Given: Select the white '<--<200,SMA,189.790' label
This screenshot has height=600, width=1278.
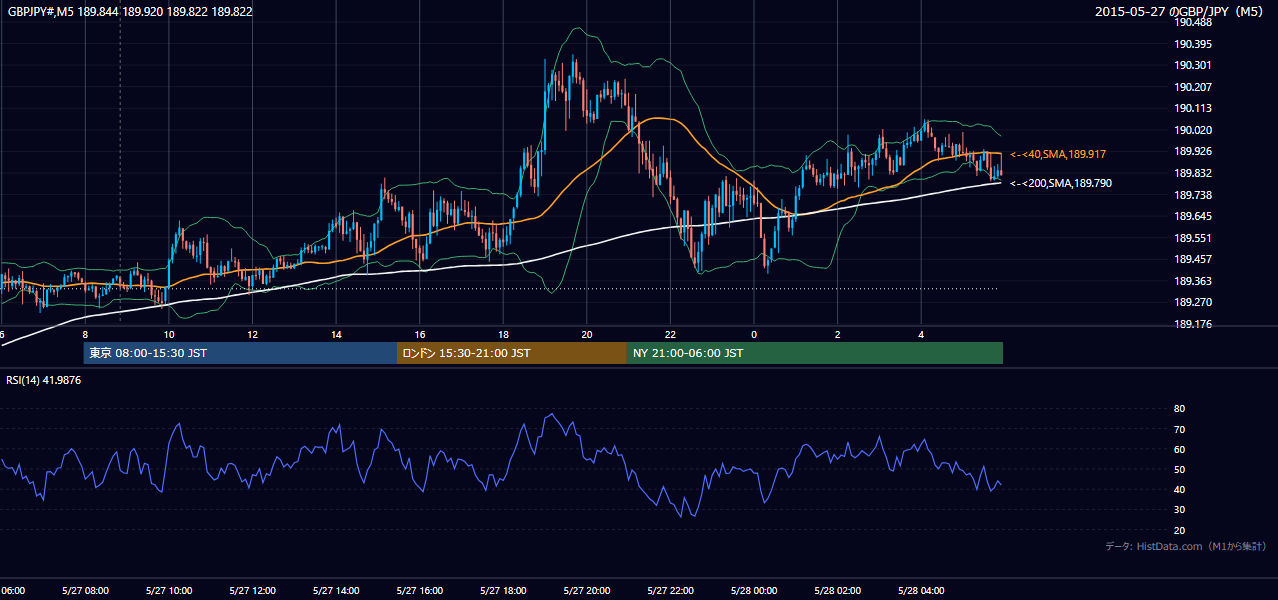Looking at the screenshot, I should tap(1060, 183).
